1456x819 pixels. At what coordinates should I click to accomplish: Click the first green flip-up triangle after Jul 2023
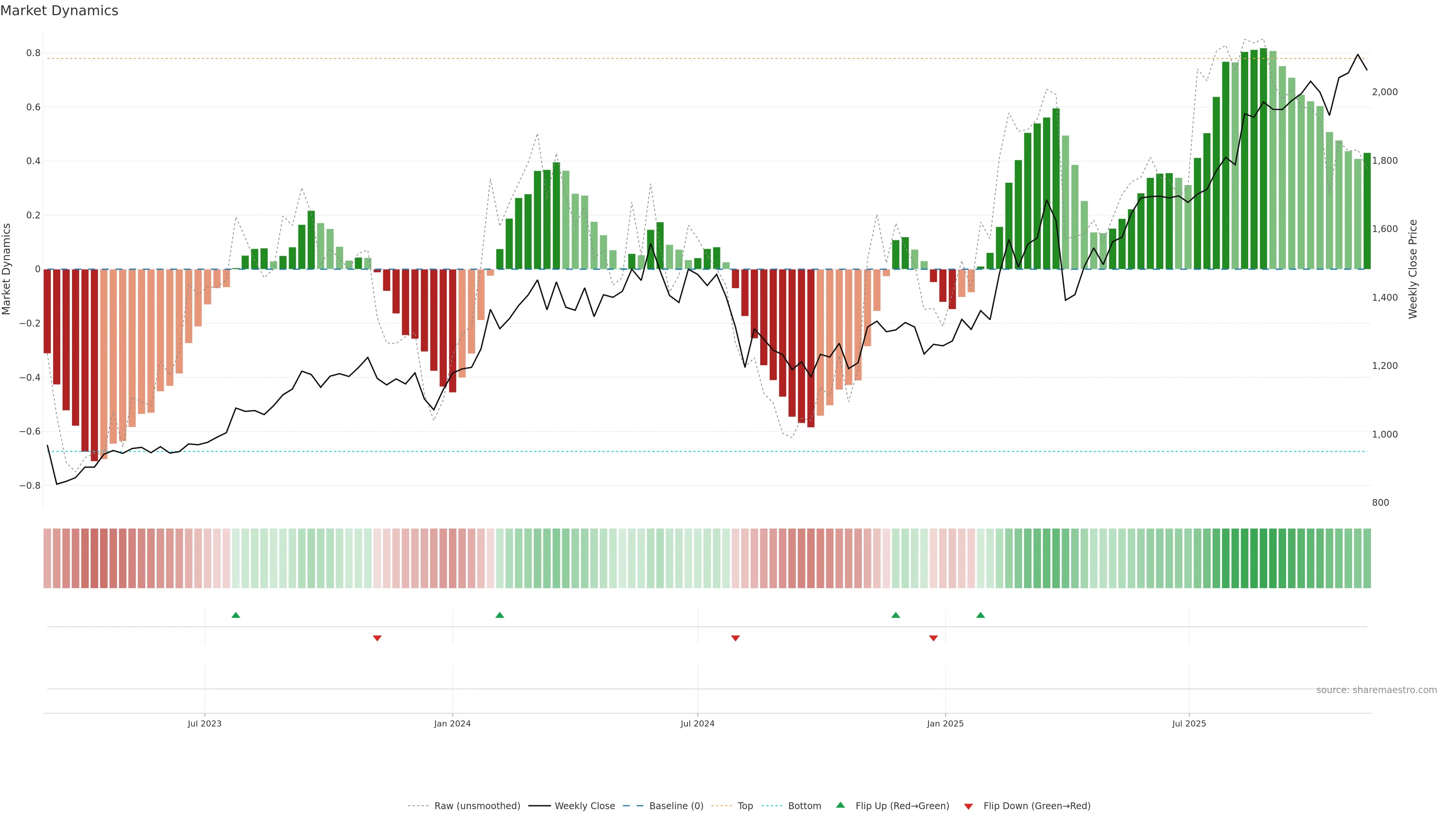236,615
